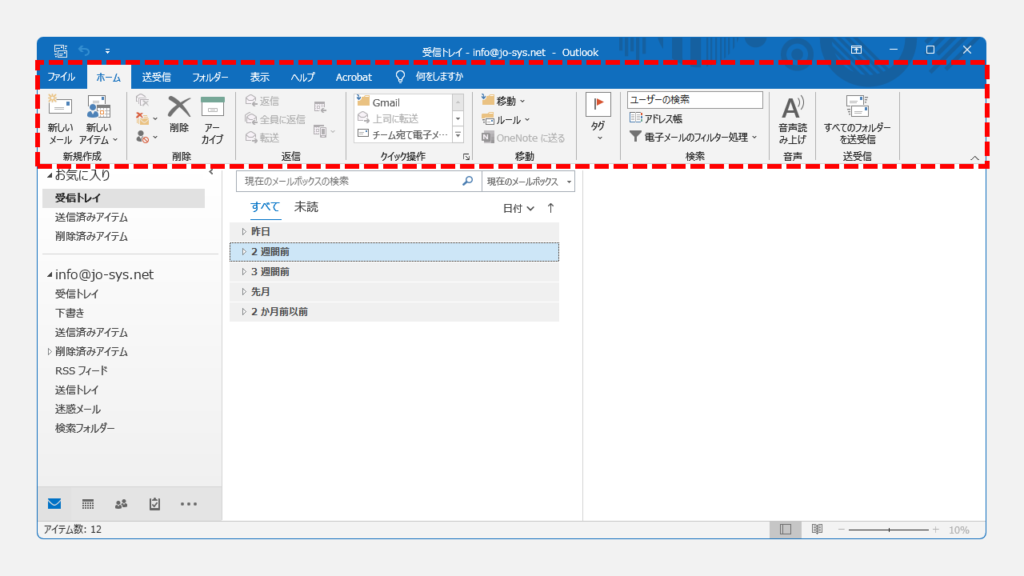Screen dimensions: 1024x576
Task: Send and receive all folders (すべてのフォルダーを送受信)
Action: click(857, 107)
